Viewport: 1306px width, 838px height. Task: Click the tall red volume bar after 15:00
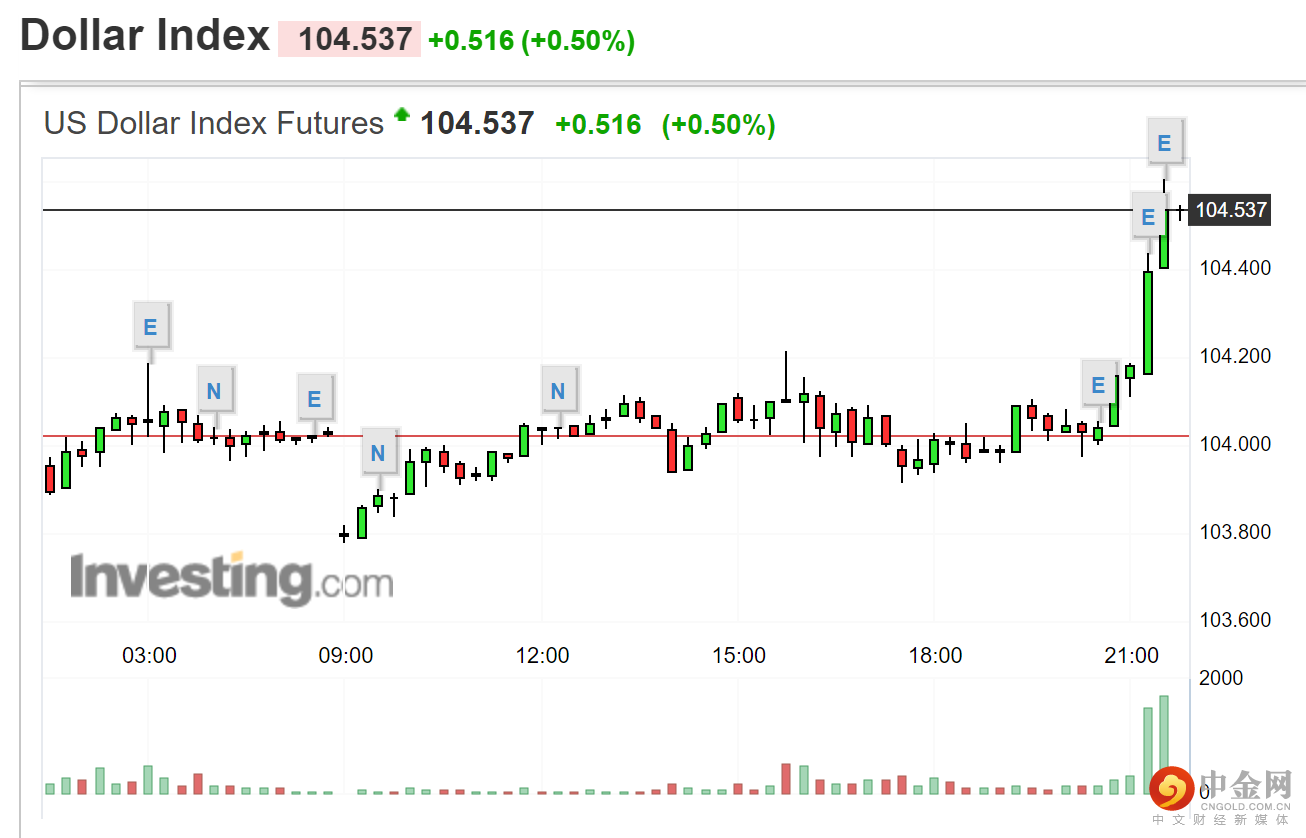tap(786, 779)
